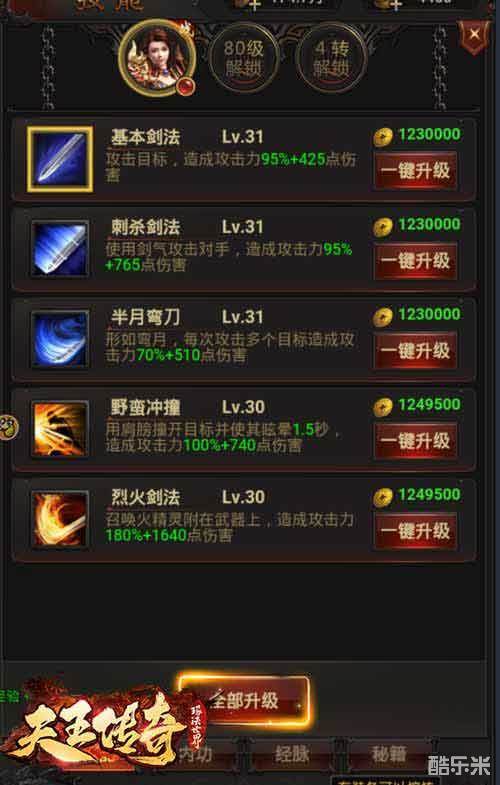Select the 基本剑法 skill icon

point(60,159)
